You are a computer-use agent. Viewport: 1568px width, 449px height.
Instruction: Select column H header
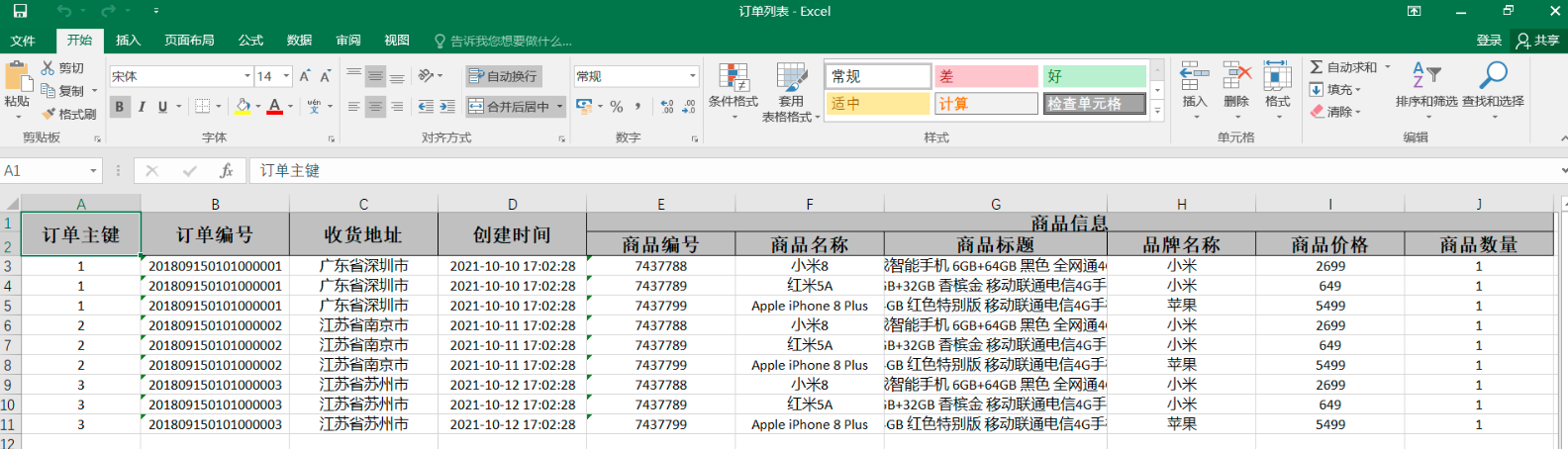click(1181, 204)
